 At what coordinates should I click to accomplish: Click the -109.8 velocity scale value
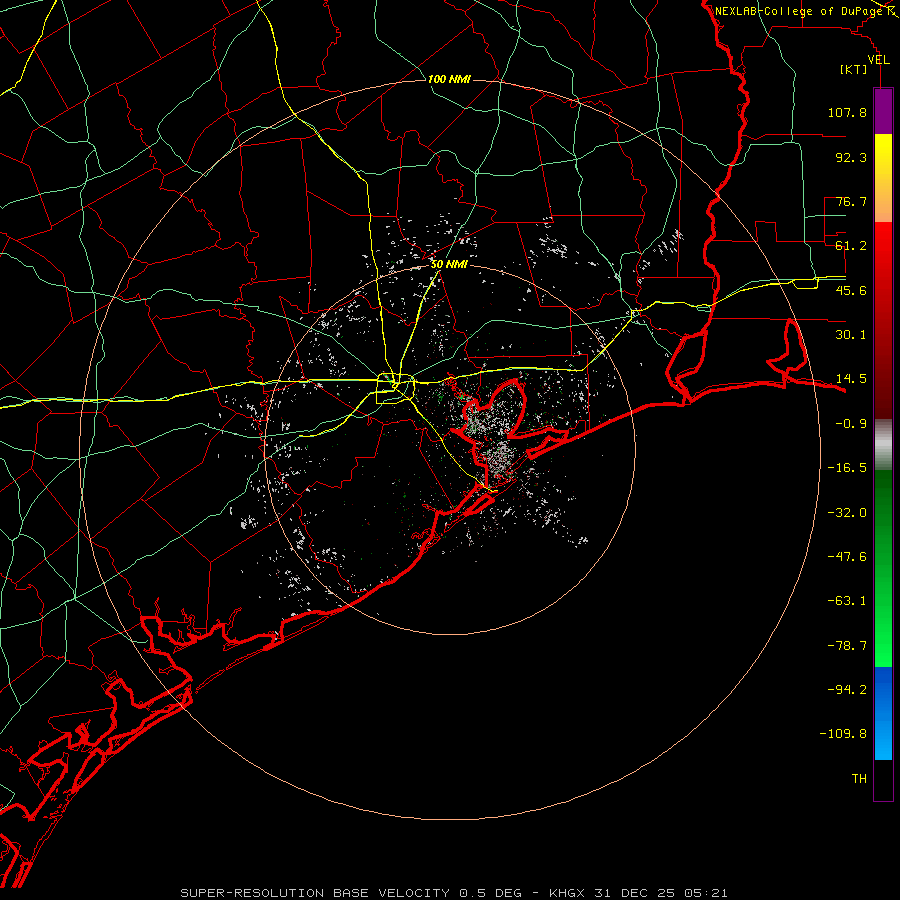[843, 734]
